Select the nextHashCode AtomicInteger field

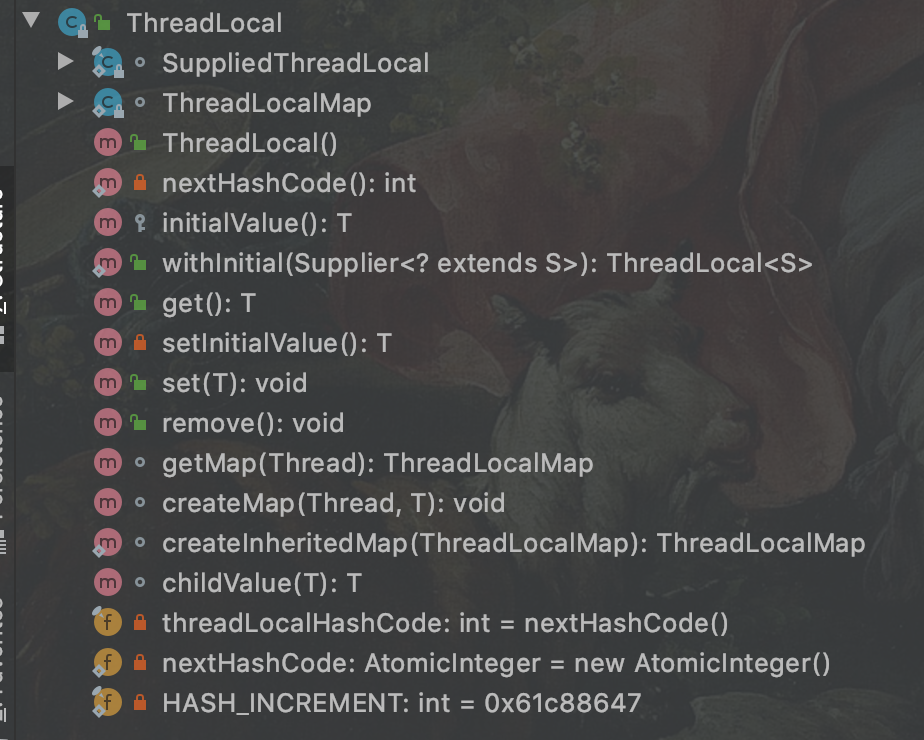[x=496, y=663]
